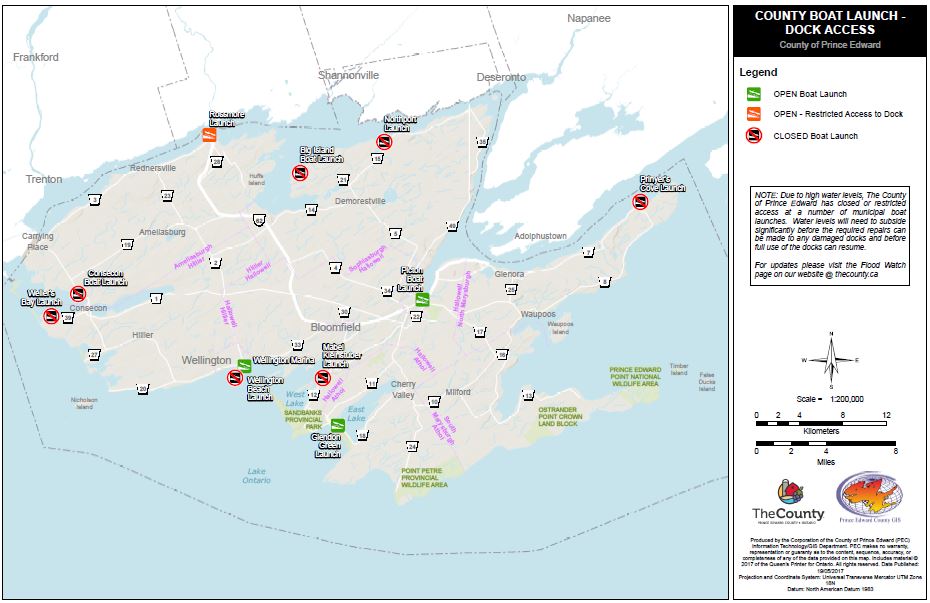Select the Northport Launch closed symbol
The height and width of the screenshot is (603, 930).
click(384, 141)
